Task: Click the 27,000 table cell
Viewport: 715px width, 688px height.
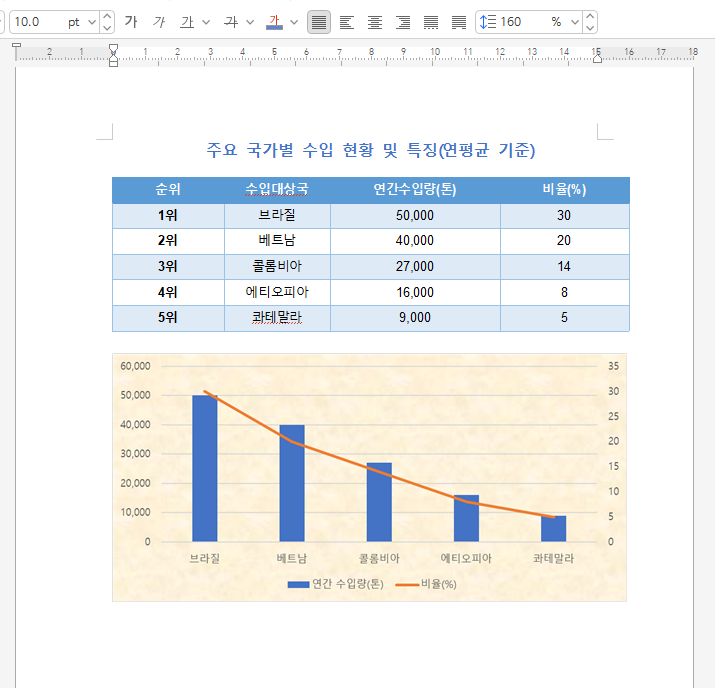Action: click(415, 267)
